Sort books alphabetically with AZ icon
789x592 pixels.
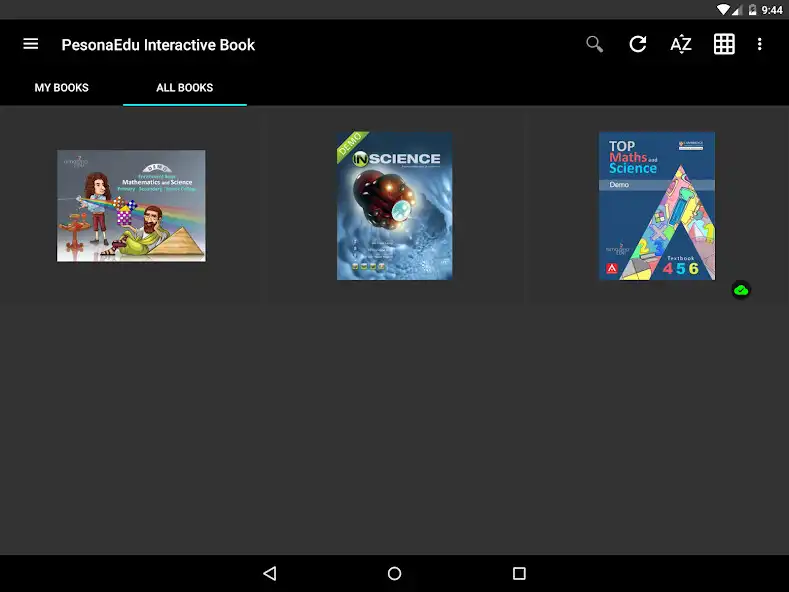681,44
